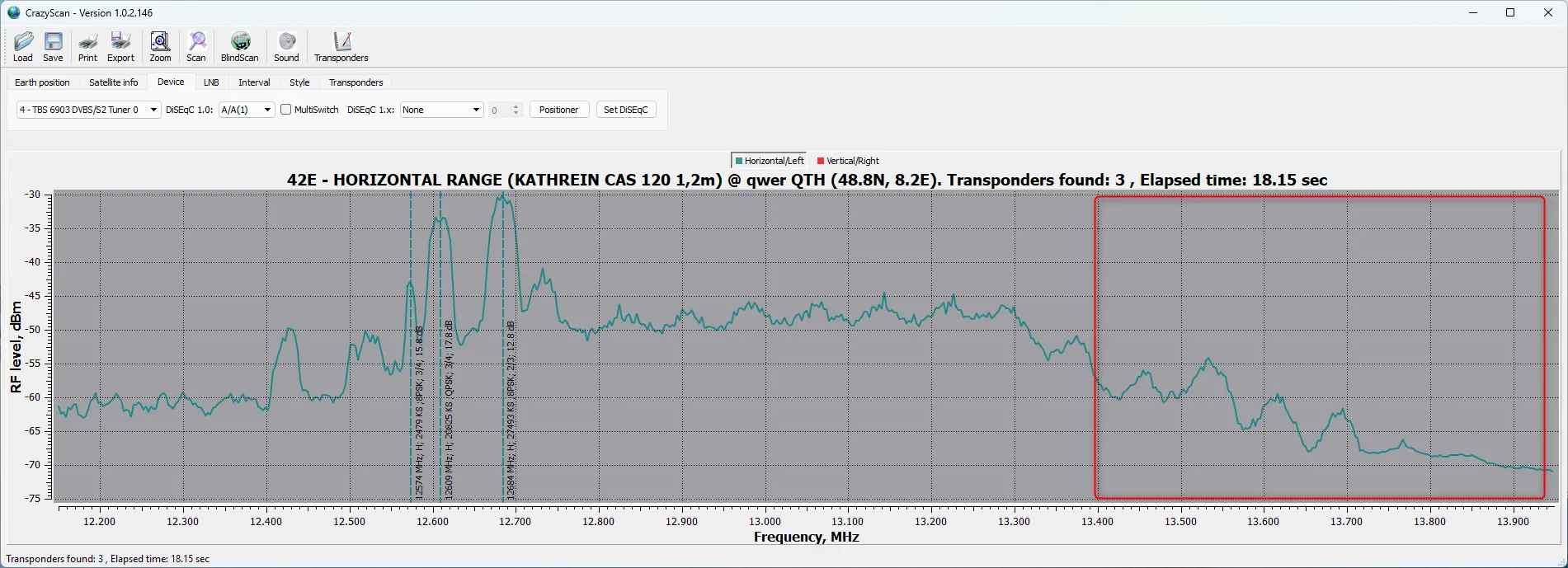Screen dimensions: 1568x568
Task: Export the scan data
Action: click(120, 46)
